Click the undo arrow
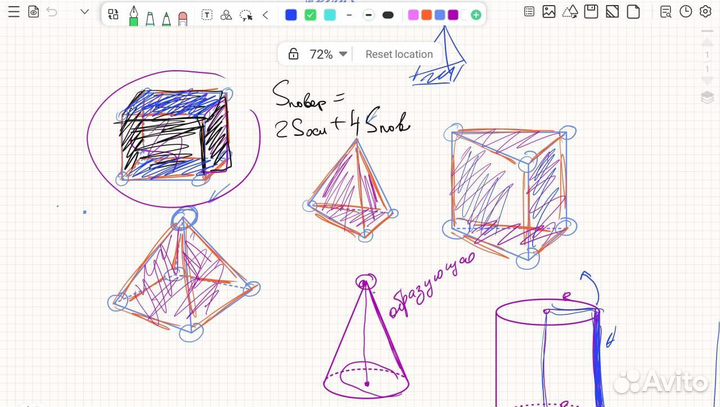This screenshot has height=407, width=720. point(52,12)
